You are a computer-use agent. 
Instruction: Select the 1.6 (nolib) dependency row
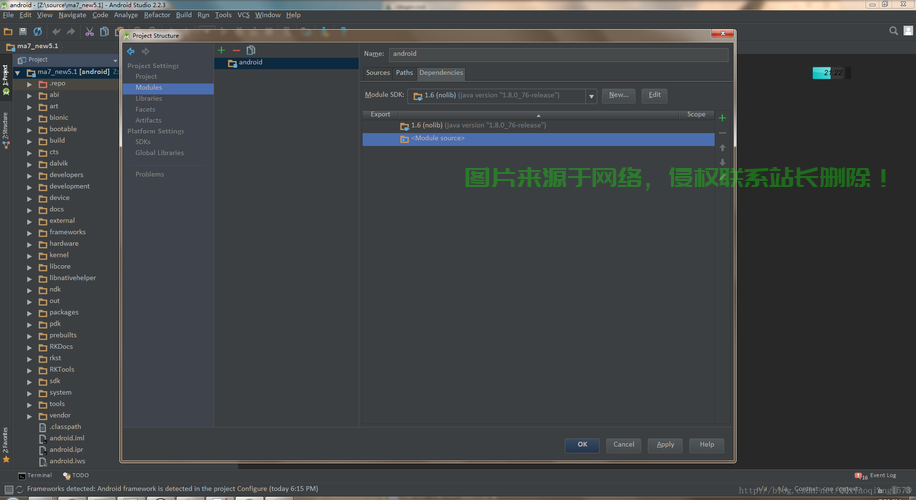(x=538, y=126)
